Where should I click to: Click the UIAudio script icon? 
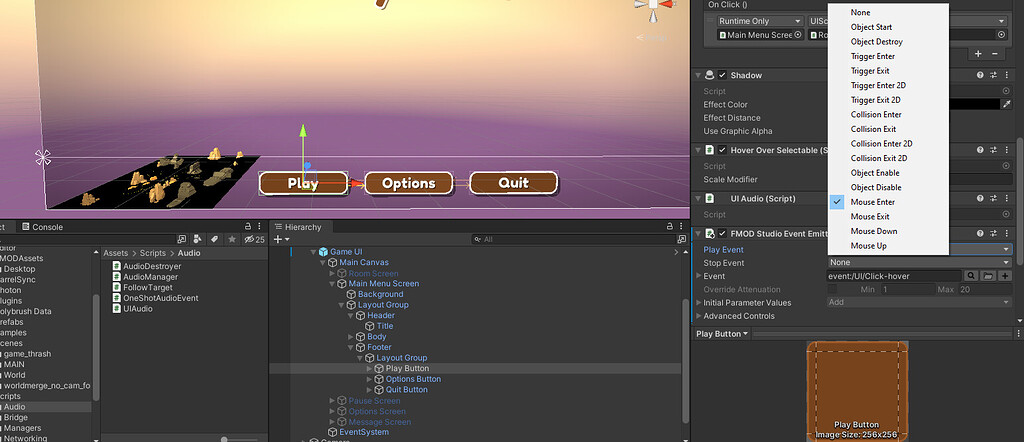[117, 308]
